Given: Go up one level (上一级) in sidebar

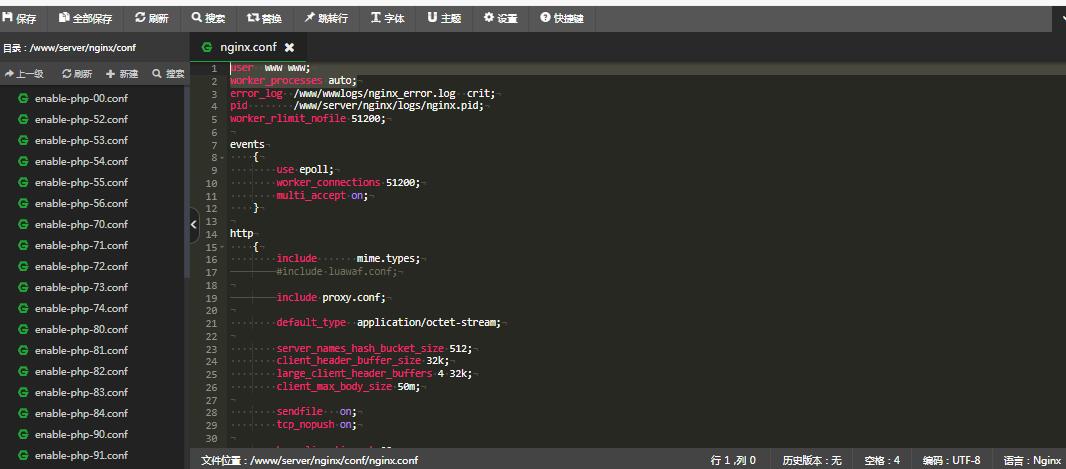Looking at the screenshot, I should click(24, 73).
